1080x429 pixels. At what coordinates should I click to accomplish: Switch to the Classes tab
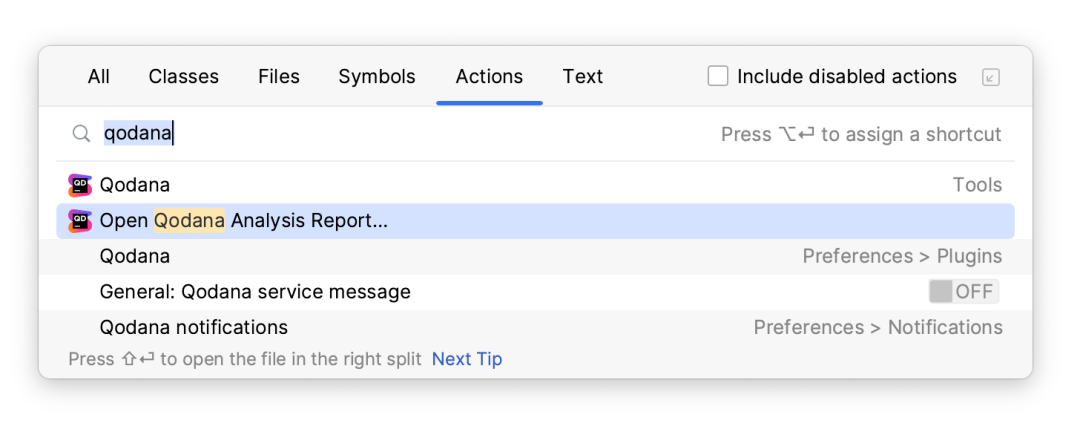tap(184, 76)
